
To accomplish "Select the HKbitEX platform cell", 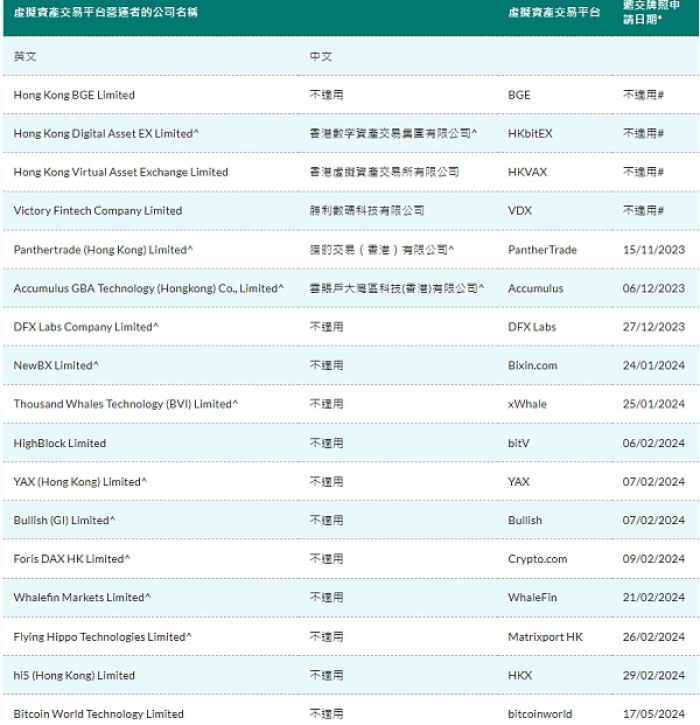I will point(530,134).
